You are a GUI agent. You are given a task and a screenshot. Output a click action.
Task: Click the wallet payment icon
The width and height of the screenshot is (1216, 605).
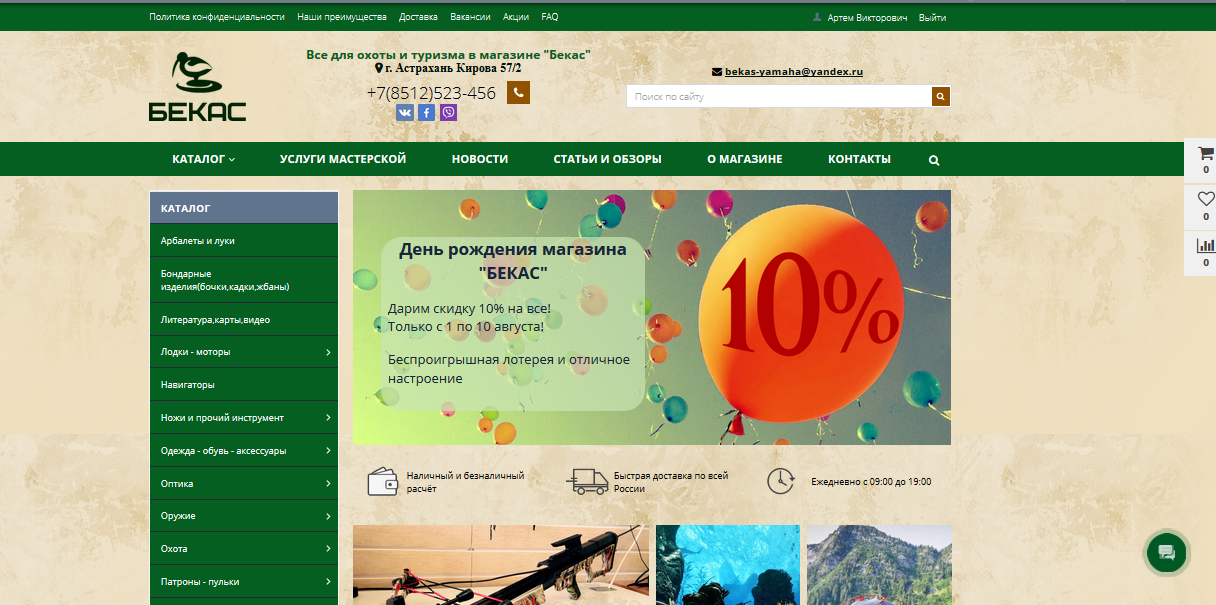coord(383,481)
